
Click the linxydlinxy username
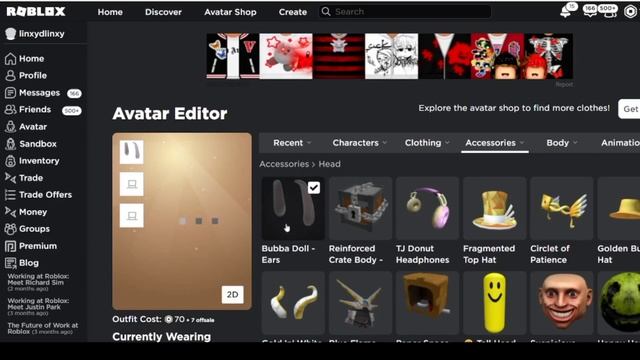click(42, 34)
